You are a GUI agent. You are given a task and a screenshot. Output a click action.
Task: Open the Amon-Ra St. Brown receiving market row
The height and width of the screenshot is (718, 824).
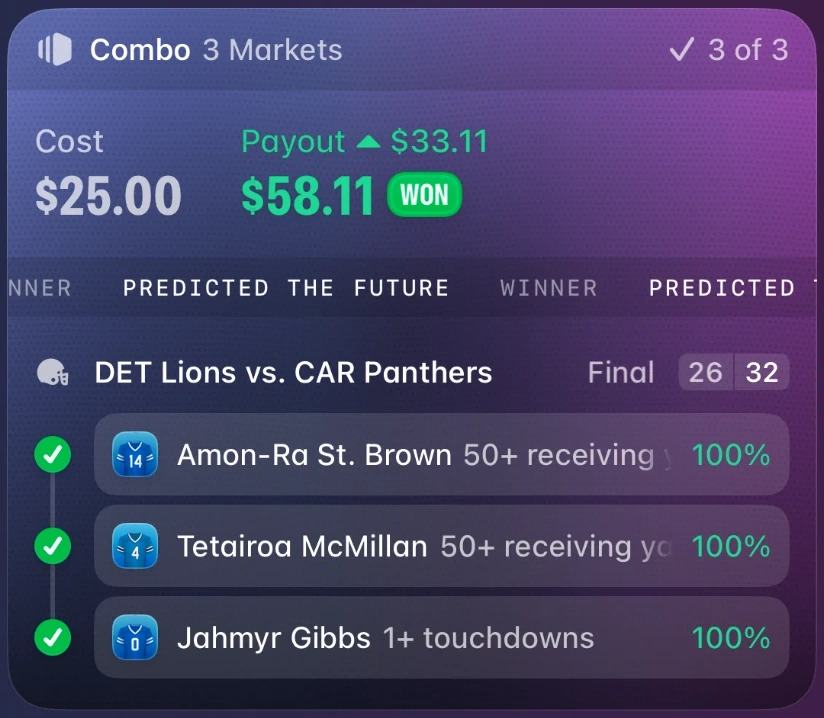pyautogui.click(x=441, y=454)
